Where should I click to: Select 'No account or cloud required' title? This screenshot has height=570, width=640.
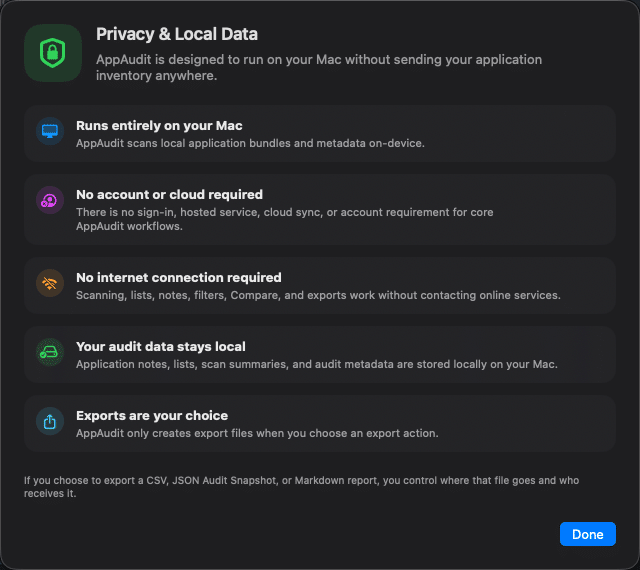(169, 195)
